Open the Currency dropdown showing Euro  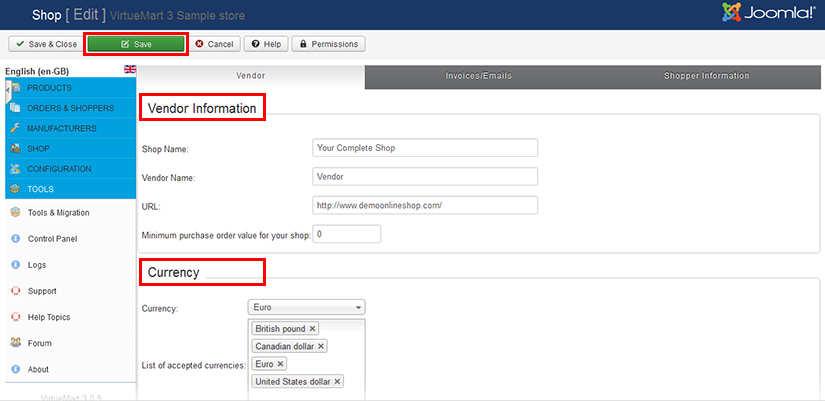(x=306, y=308)
